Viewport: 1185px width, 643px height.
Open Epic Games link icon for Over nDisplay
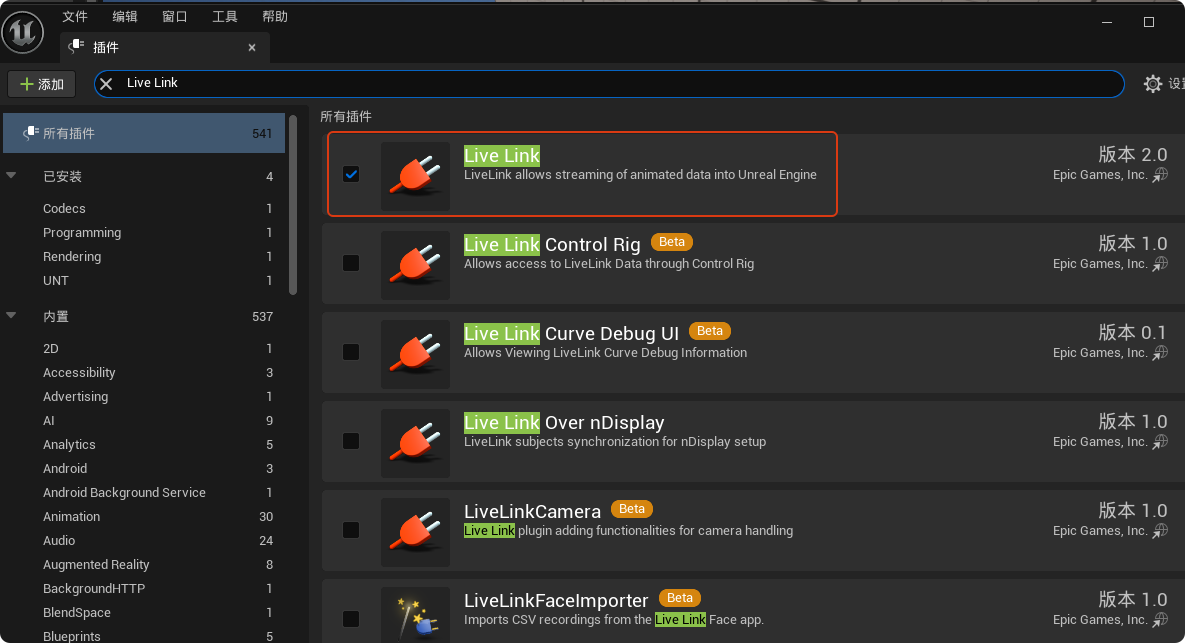(1160, 442)
